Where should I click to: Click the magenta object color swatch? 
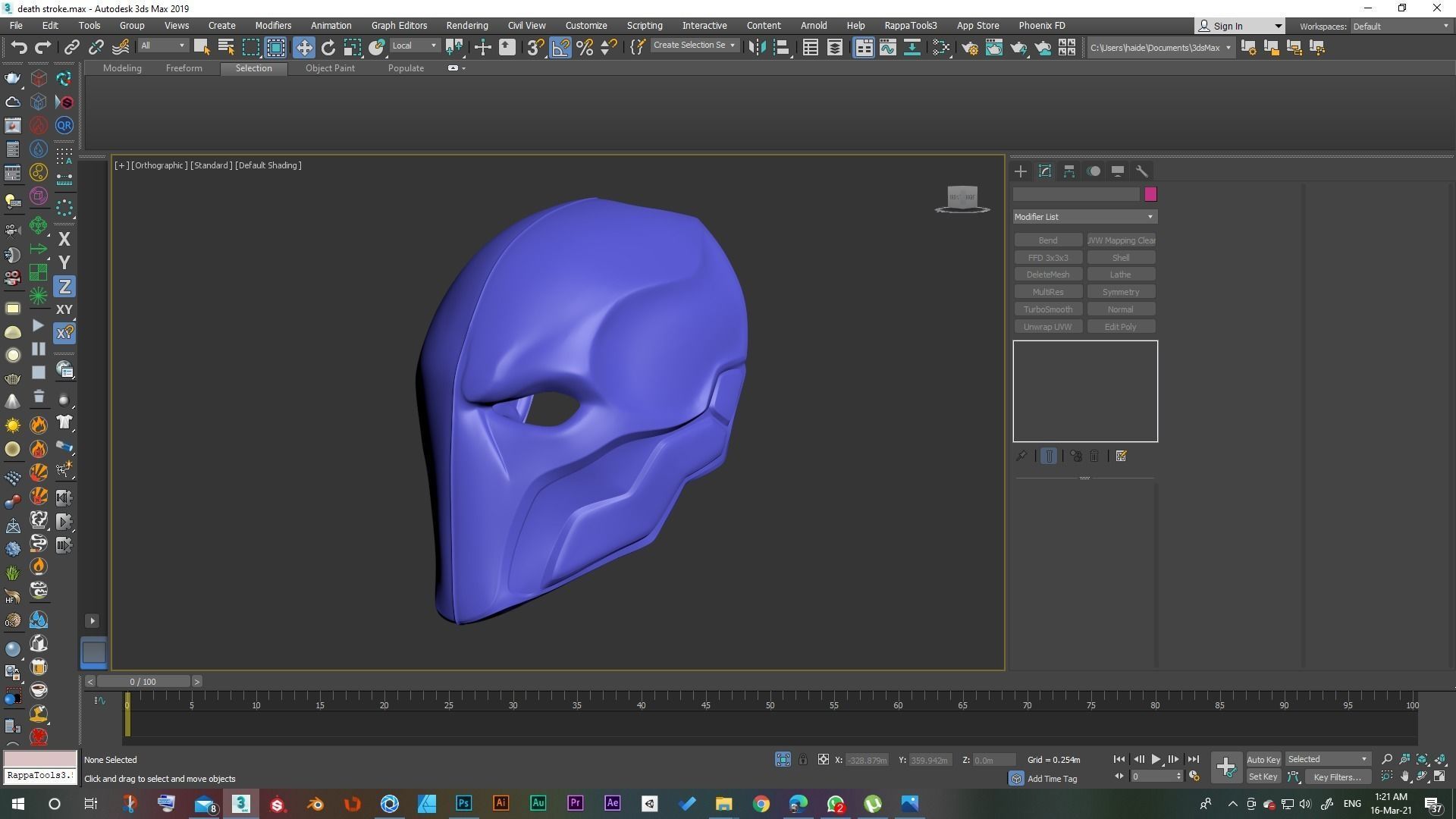[1150, 194]
